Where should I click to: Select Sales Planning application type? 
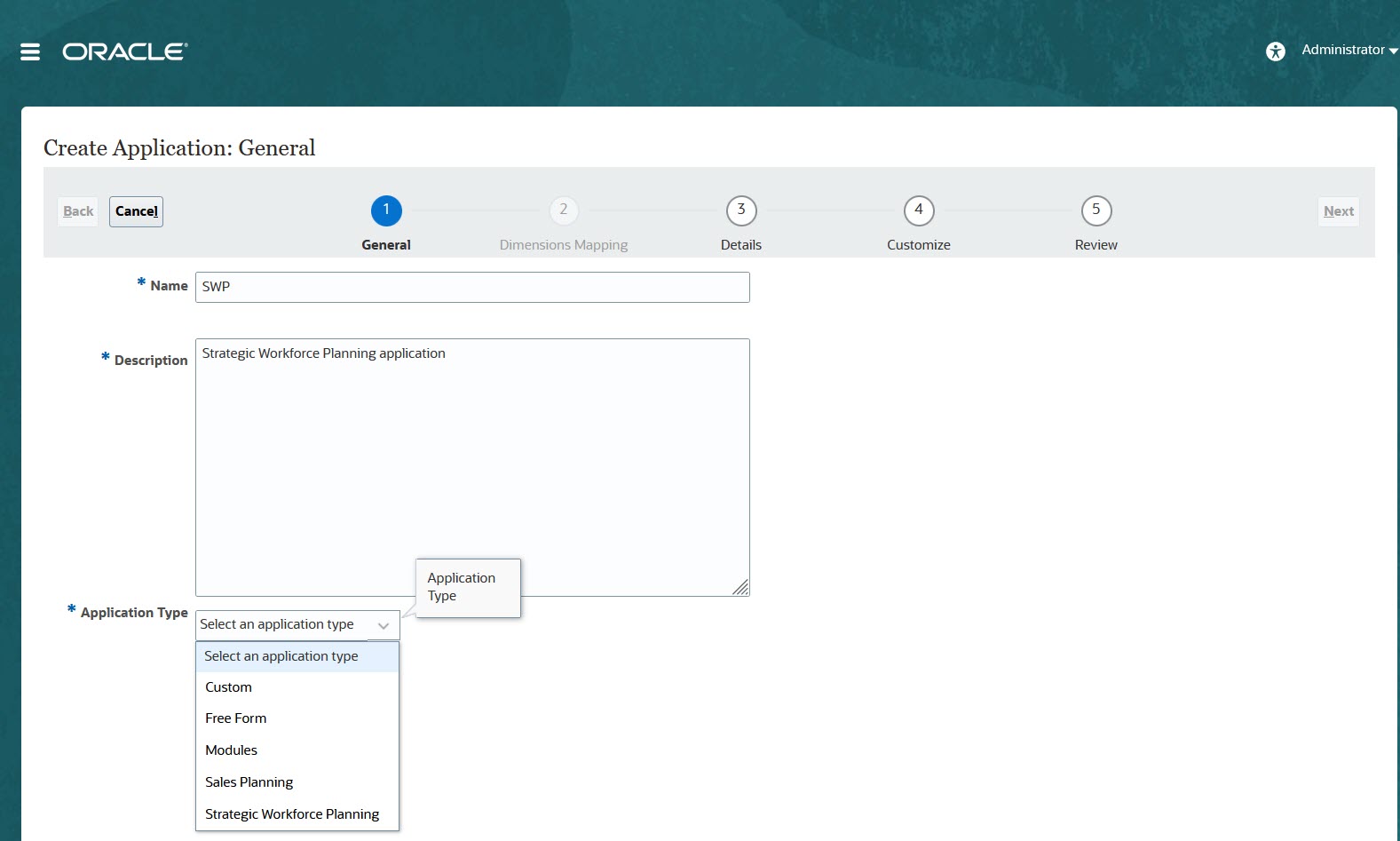click(297, 782)
